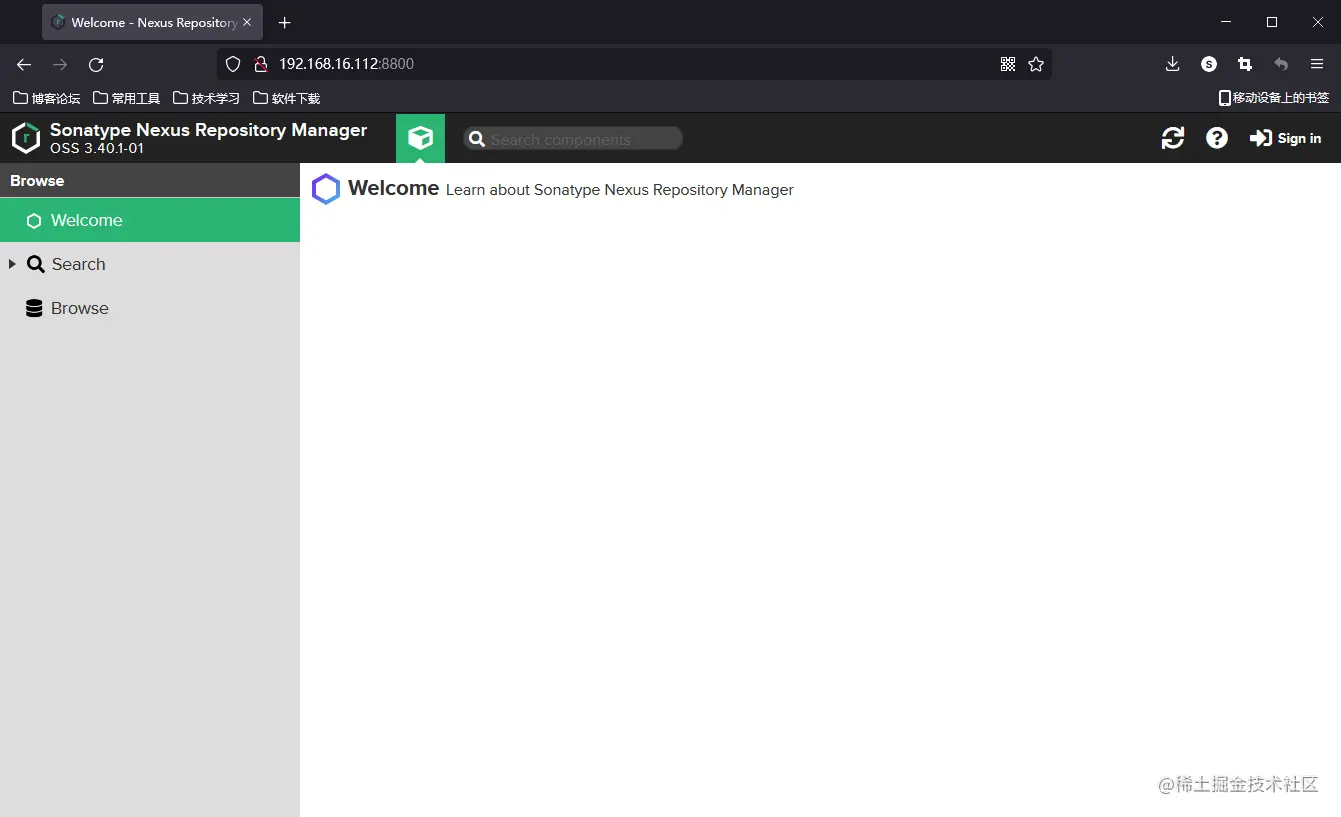Click the Browse sidebar header
Screen dimensions: 1341x817
[150, 181]
